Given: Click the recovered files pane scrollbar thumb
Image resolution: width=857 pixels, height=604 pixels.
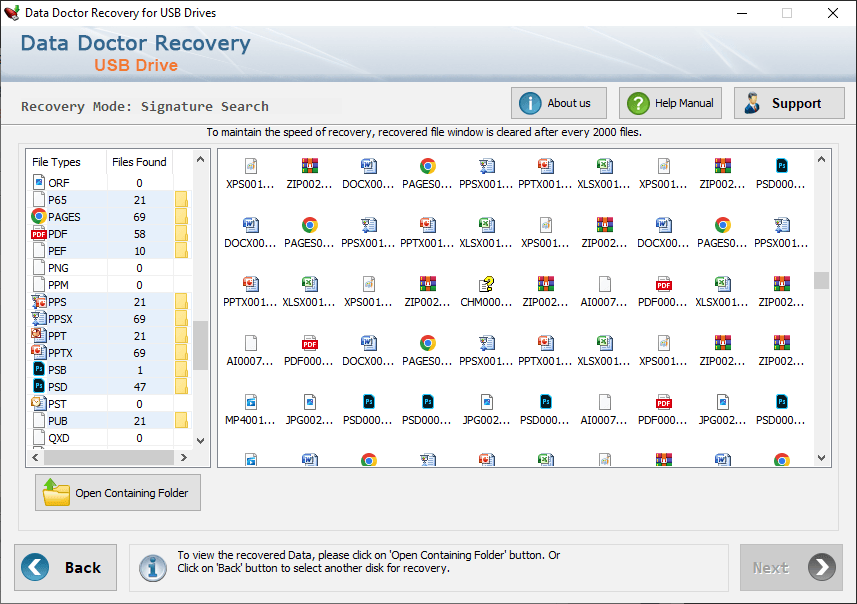Looking at the screenshot, I should pos(821,280).
